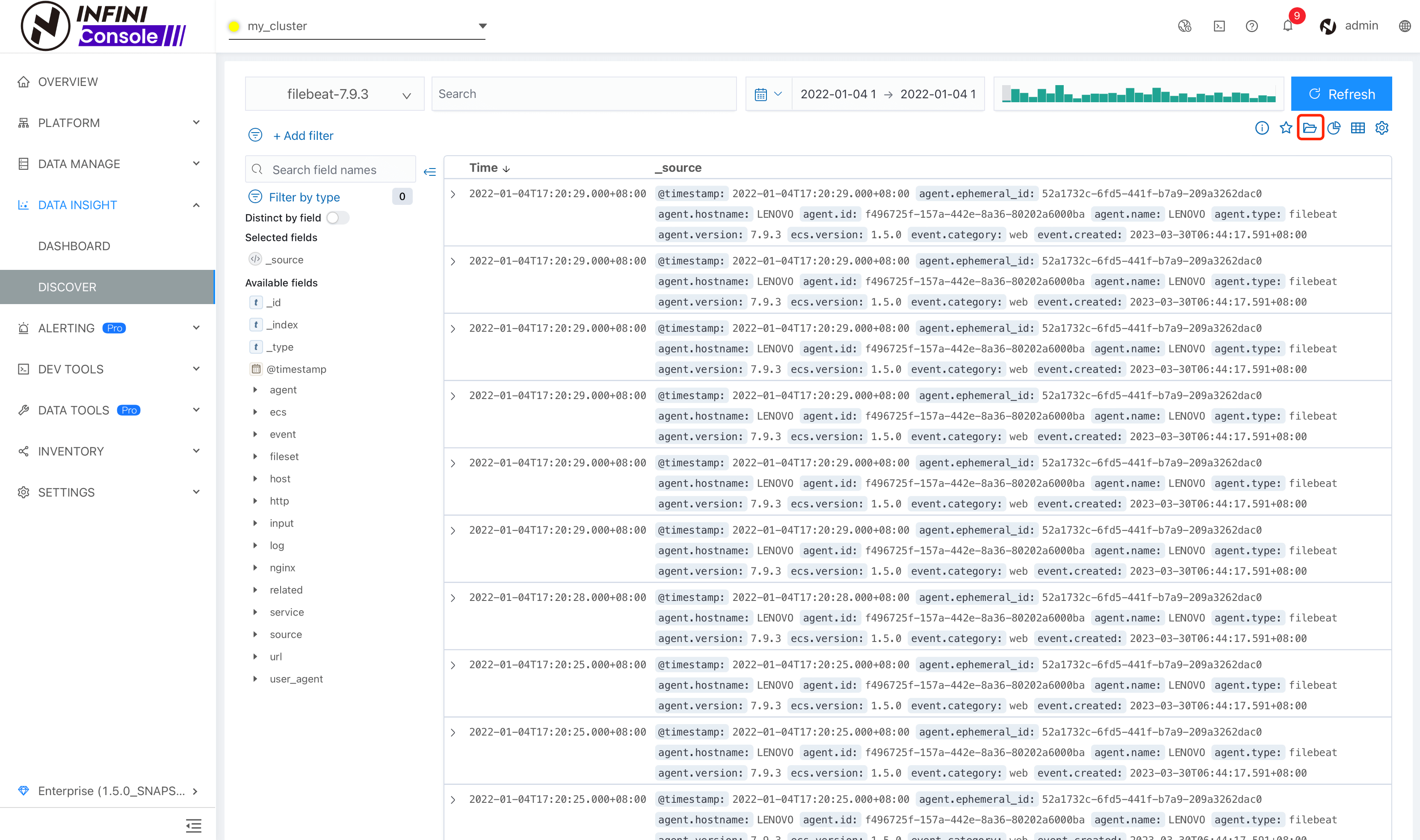This screenshot has width=1420, height=840.
Task: Click the Refresh button
Action: click(1341, 94)
